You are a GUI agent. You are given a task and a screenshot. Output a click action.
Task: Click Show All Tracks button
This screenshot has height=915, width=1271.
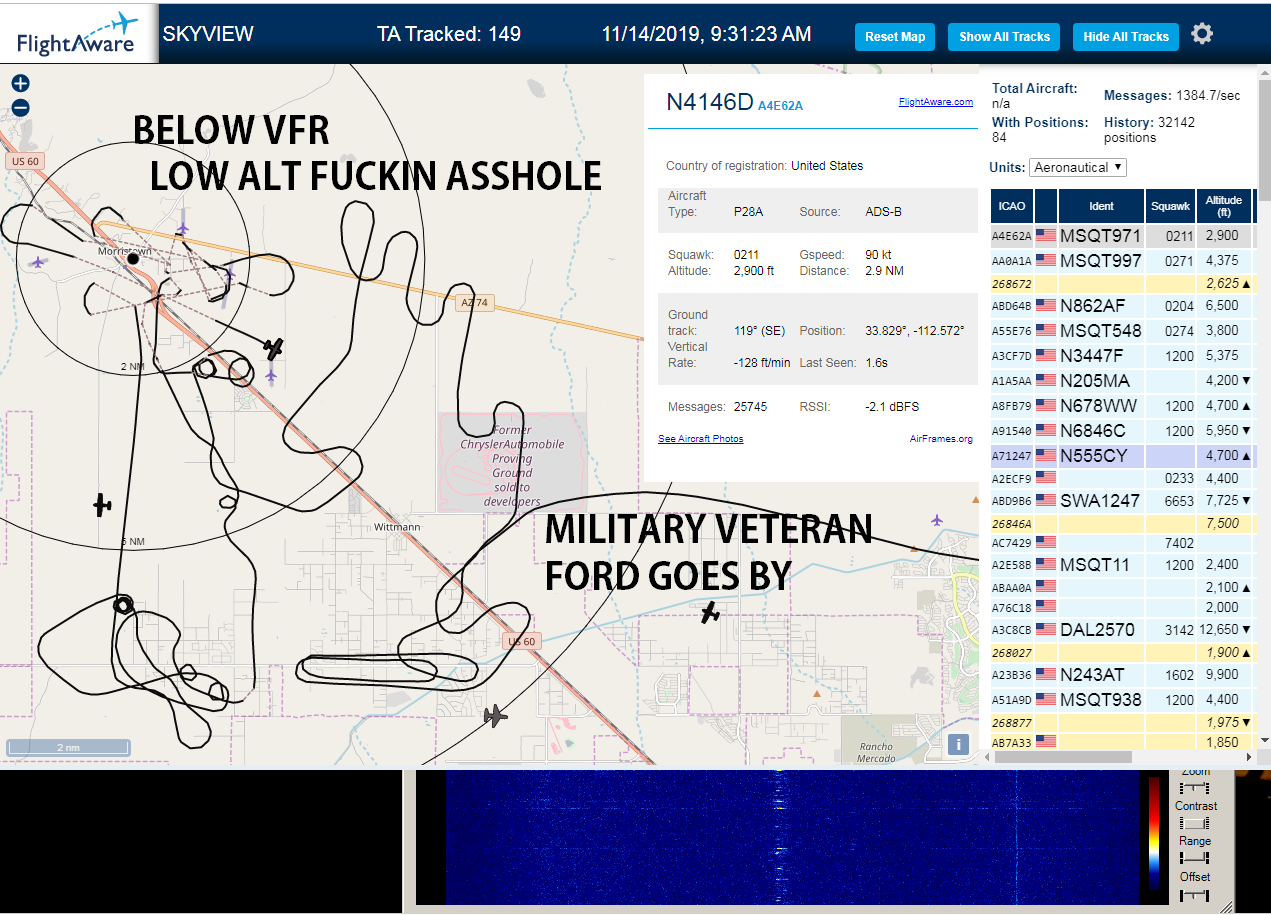(1004, 37)
